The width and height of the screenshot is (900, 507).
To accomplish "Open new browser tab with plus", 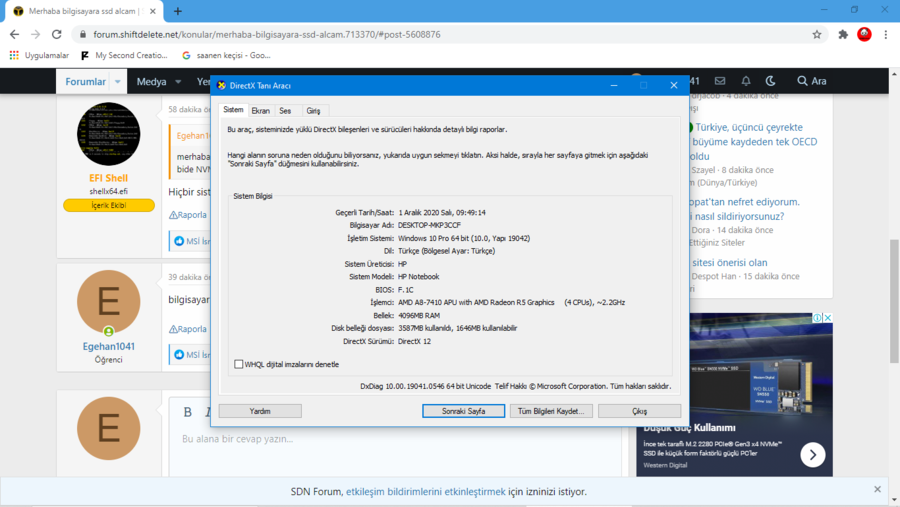I will 178,11.
